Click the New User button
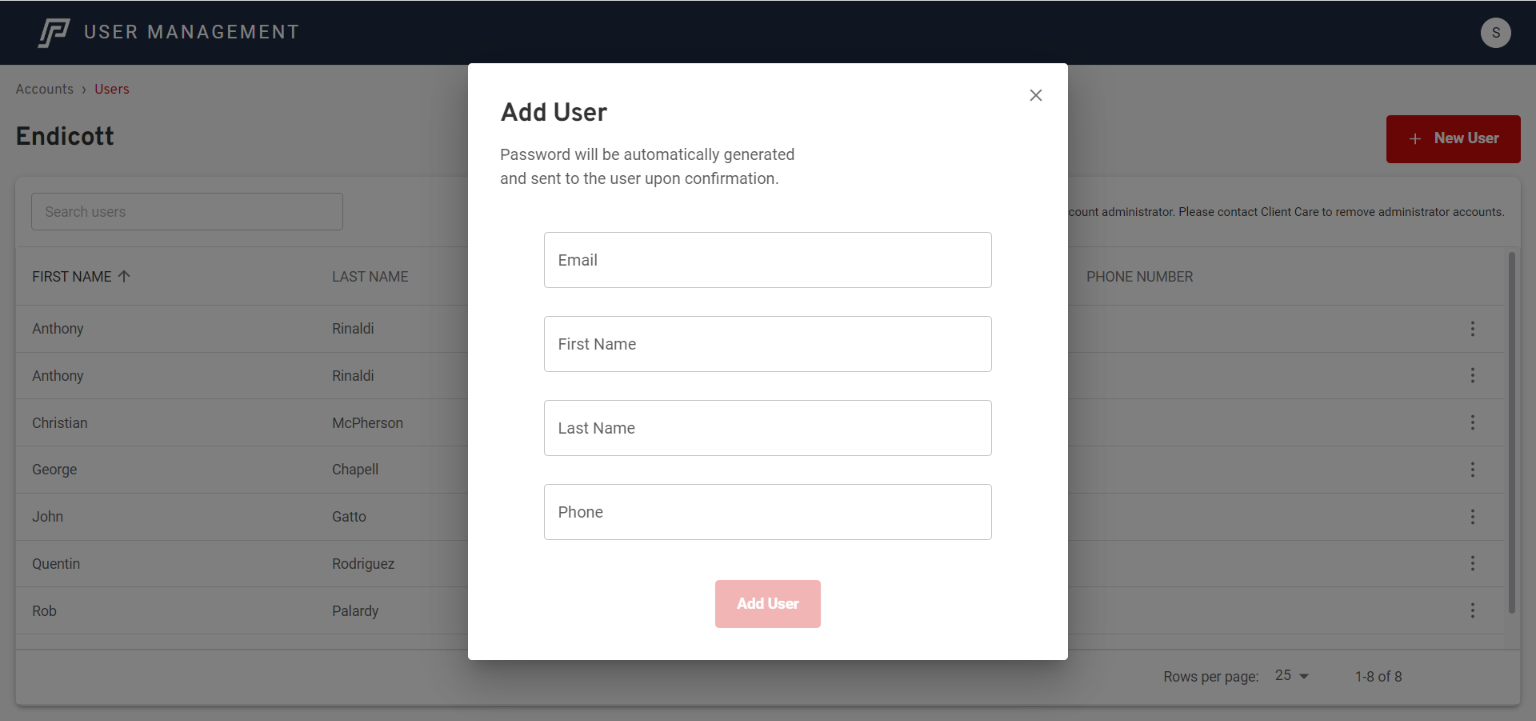 1452,139
